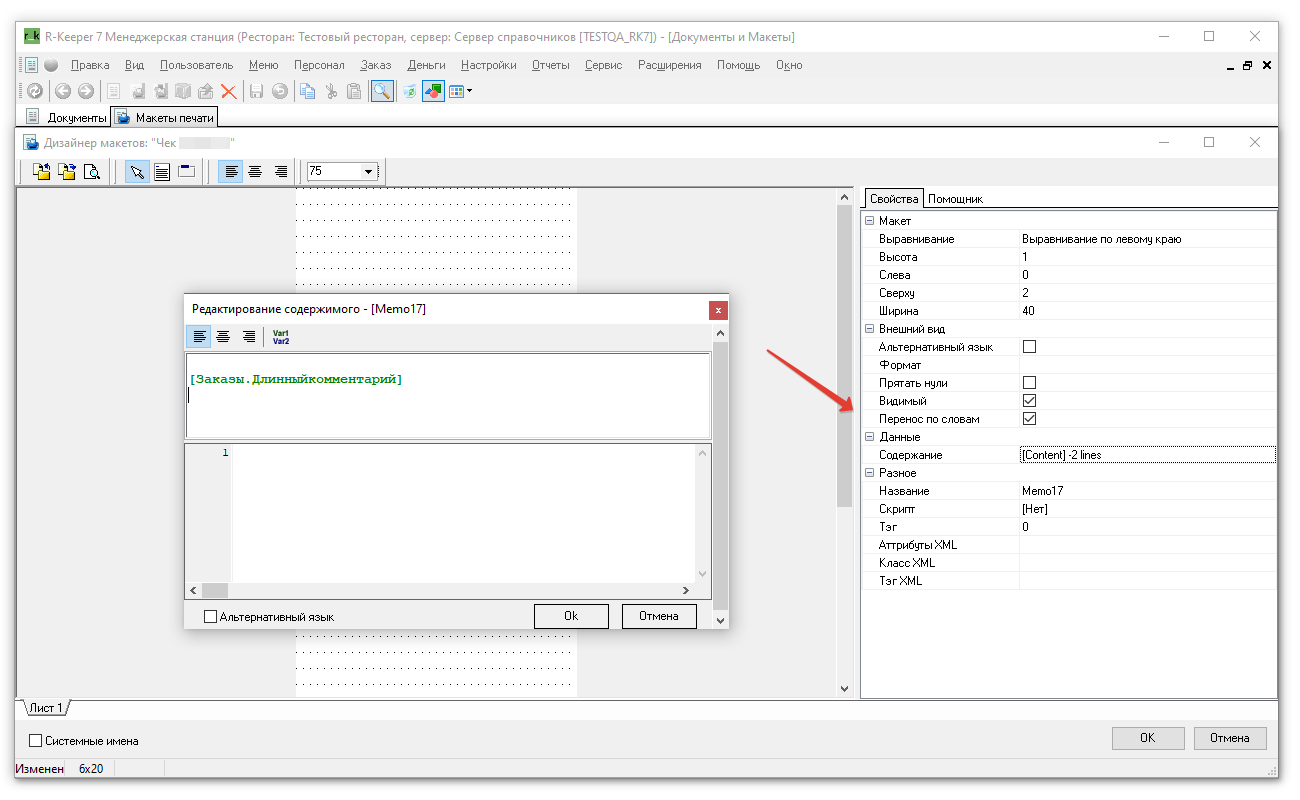Image resolution: width=1300 pixels, height=800 pixels.
Task: Enable the Системные имена checkbox
Action: [x=36, y=741]
